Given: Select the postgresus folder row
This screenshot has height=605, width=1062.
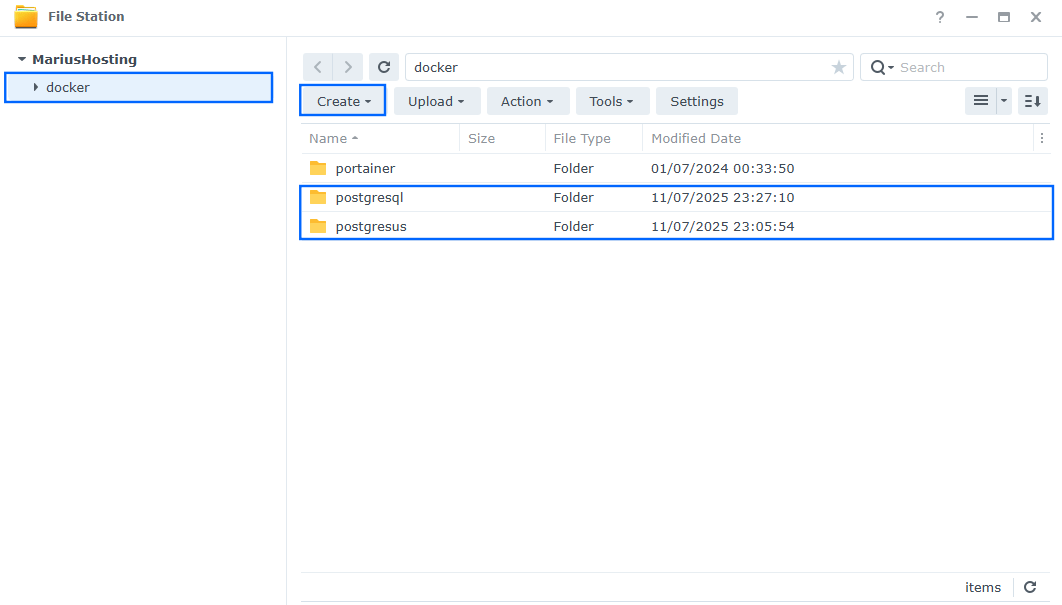Looking at the screenshot, I should point(370,226).
